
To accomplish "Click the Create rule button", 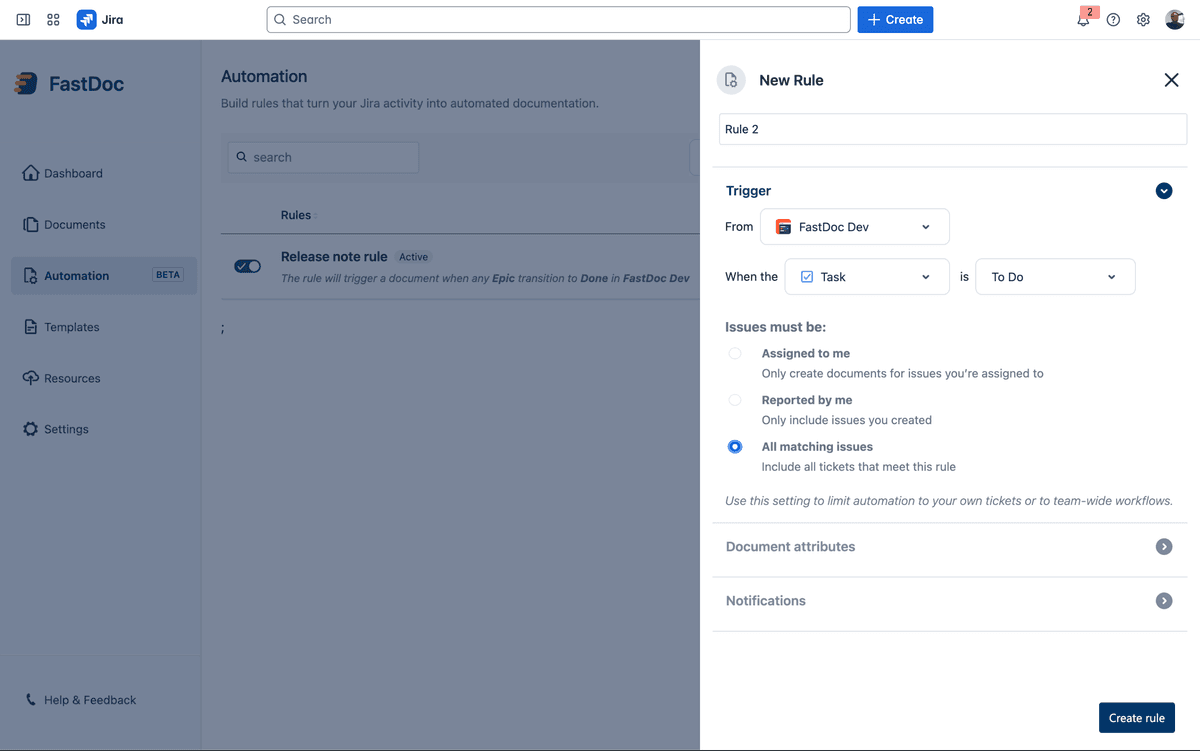I will 1136,717.
